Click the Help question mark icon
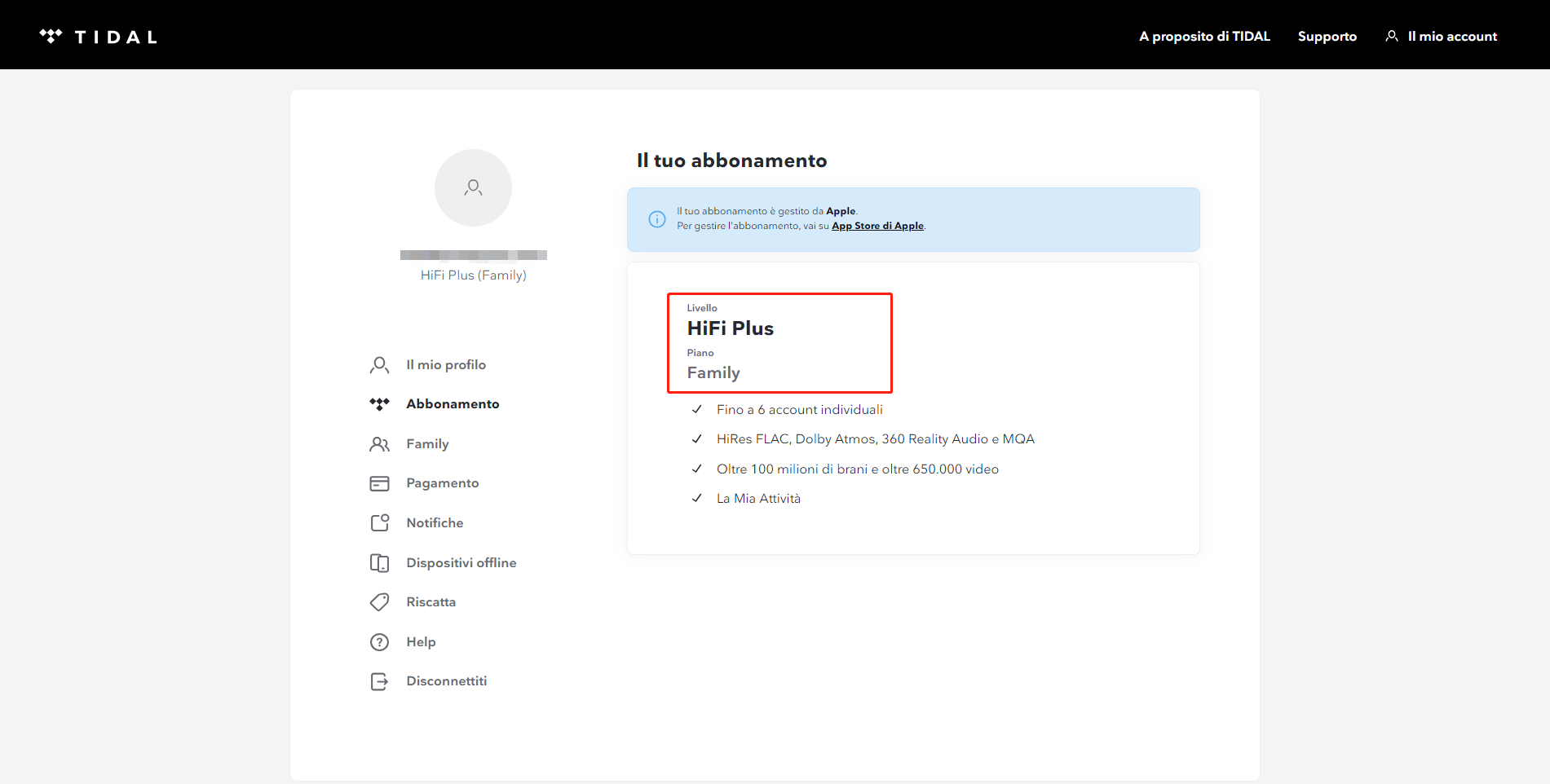Image resolution: width=1550 pixels, height=784 pixels. coord(379,642)
